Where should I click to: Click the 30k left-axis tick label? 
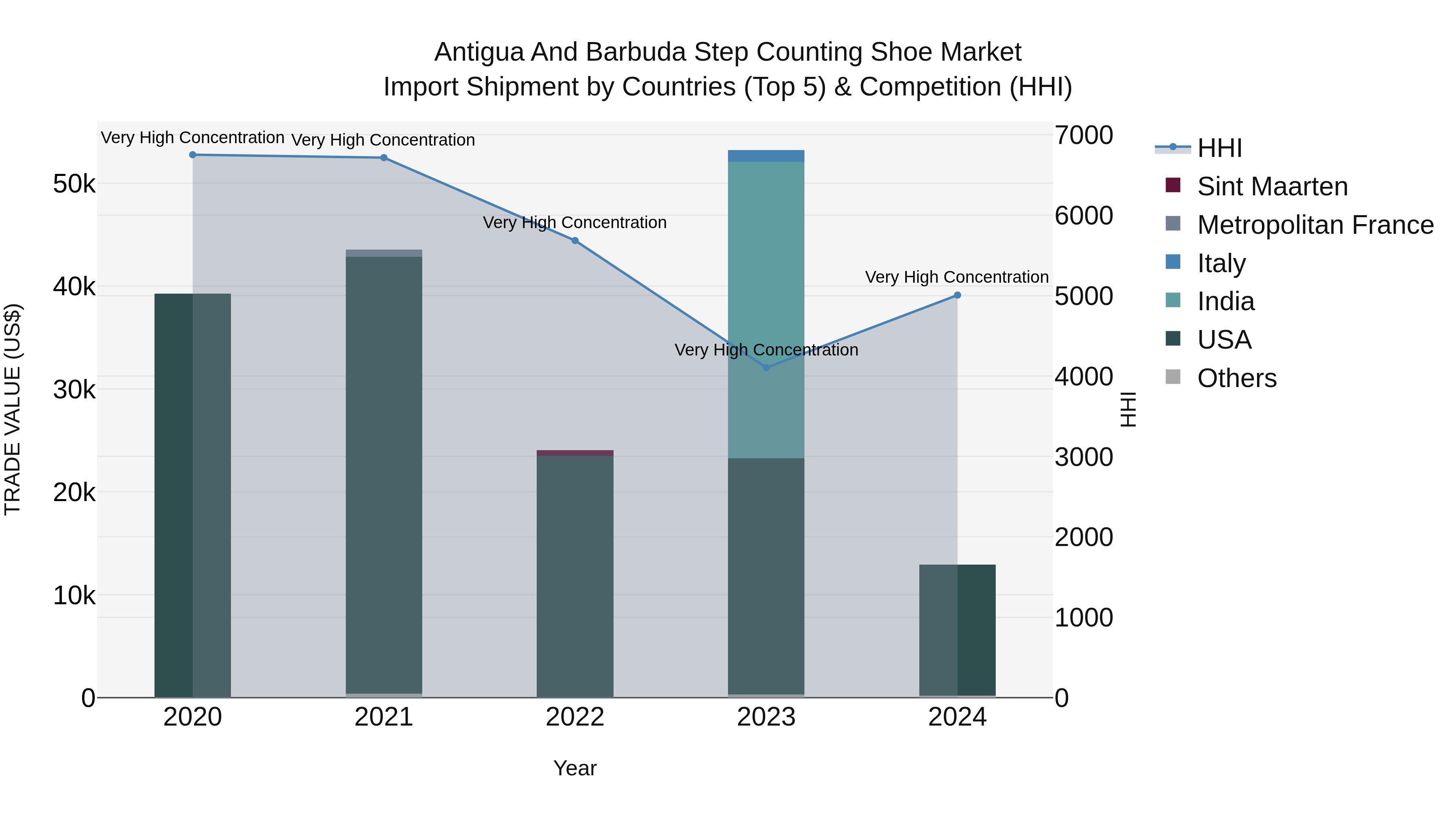point(74,389)
